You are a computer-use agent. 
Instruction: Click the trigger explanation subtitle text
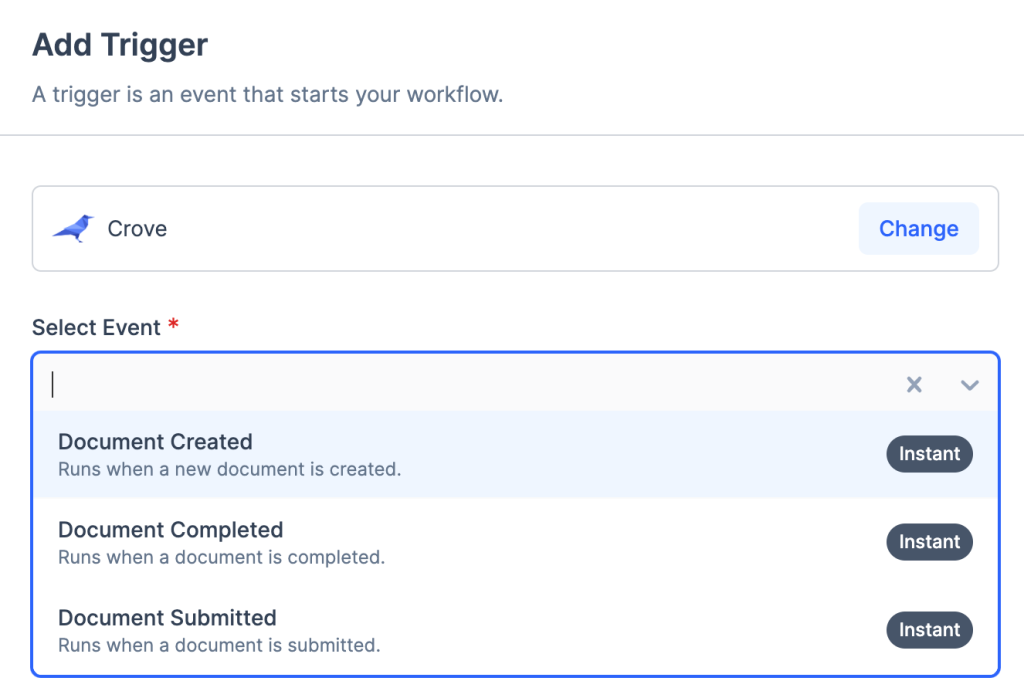(x=267, y=96)
